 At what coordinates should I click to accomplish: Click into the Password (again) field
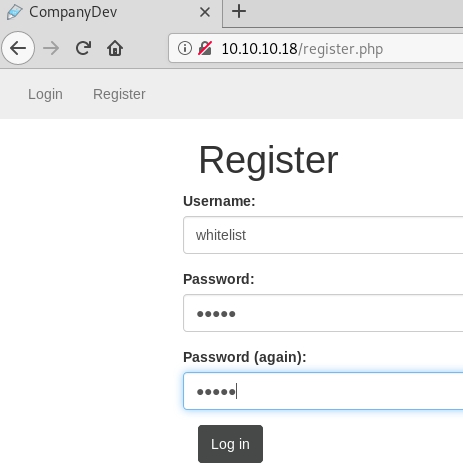323,391
